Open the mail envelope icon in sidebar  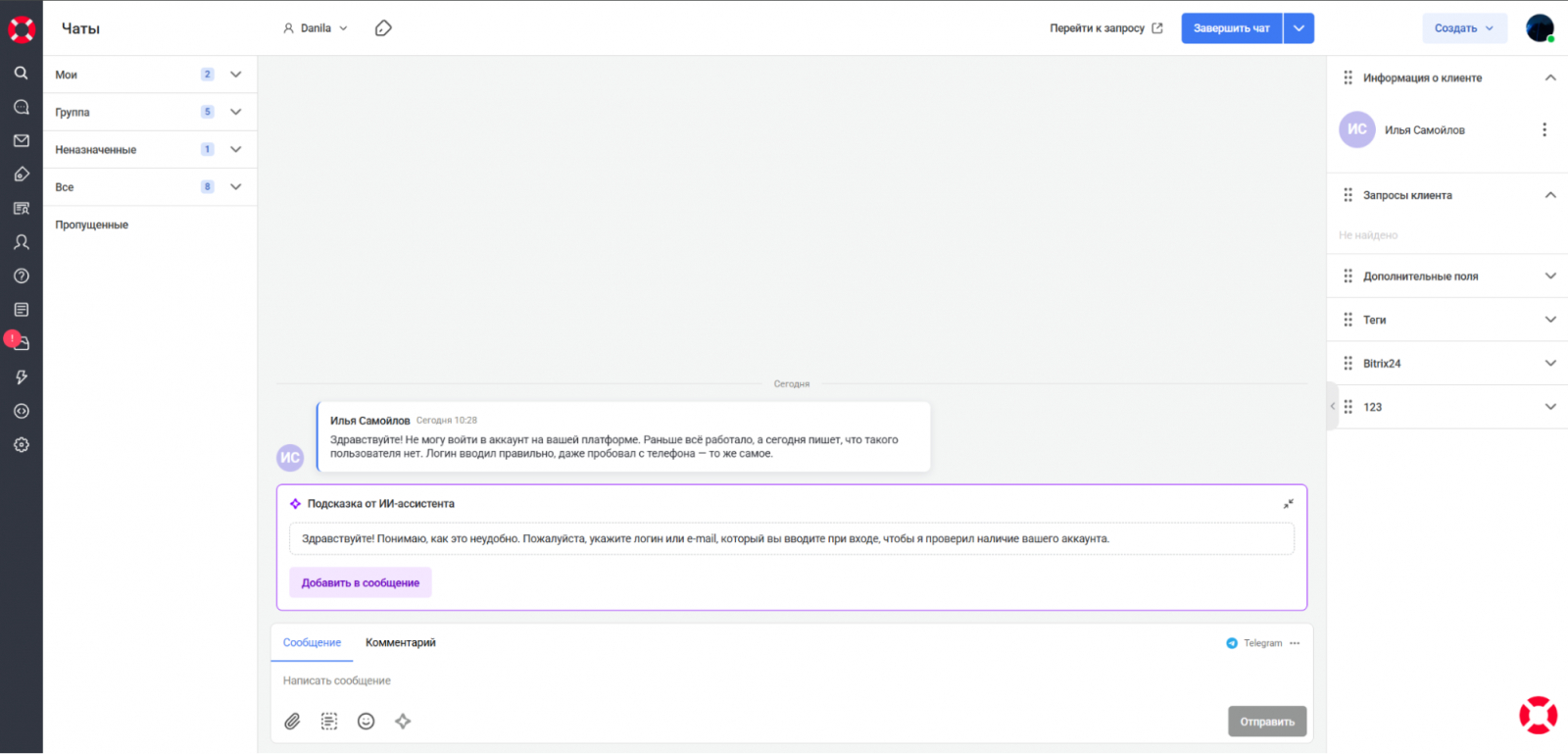click(21, 140)
